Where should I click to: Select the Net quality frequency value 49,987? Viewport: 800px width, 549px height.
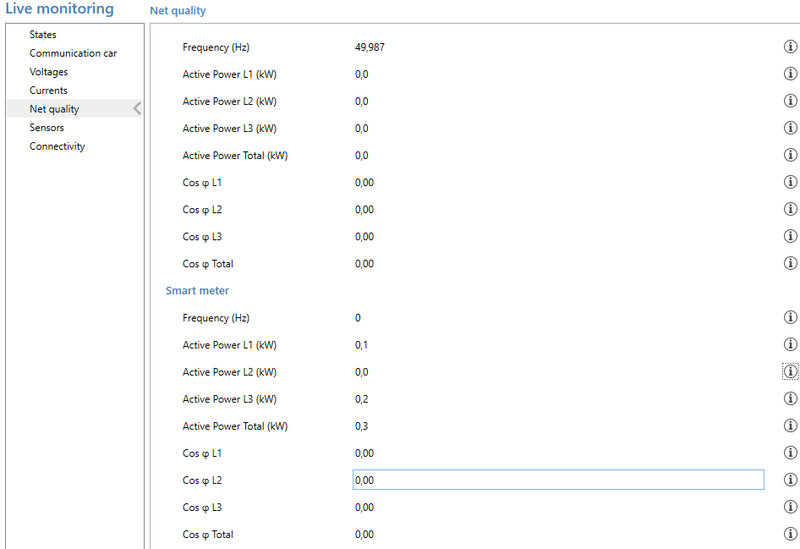click(370, 47)
